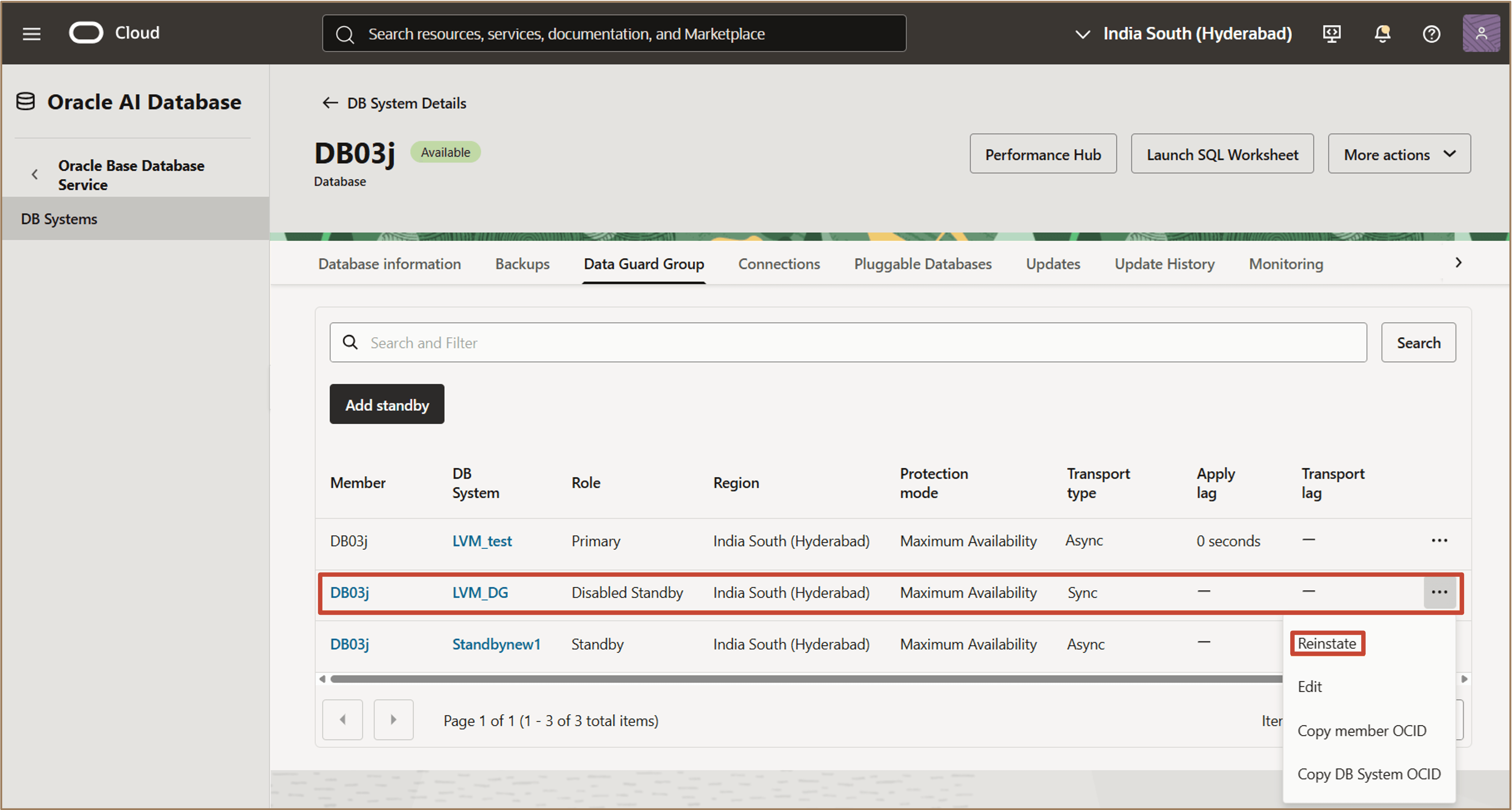The height and width of the screenshot is (810, 1512).
Task: Select Reinstate from the context menu
Action: point(1327,643)
